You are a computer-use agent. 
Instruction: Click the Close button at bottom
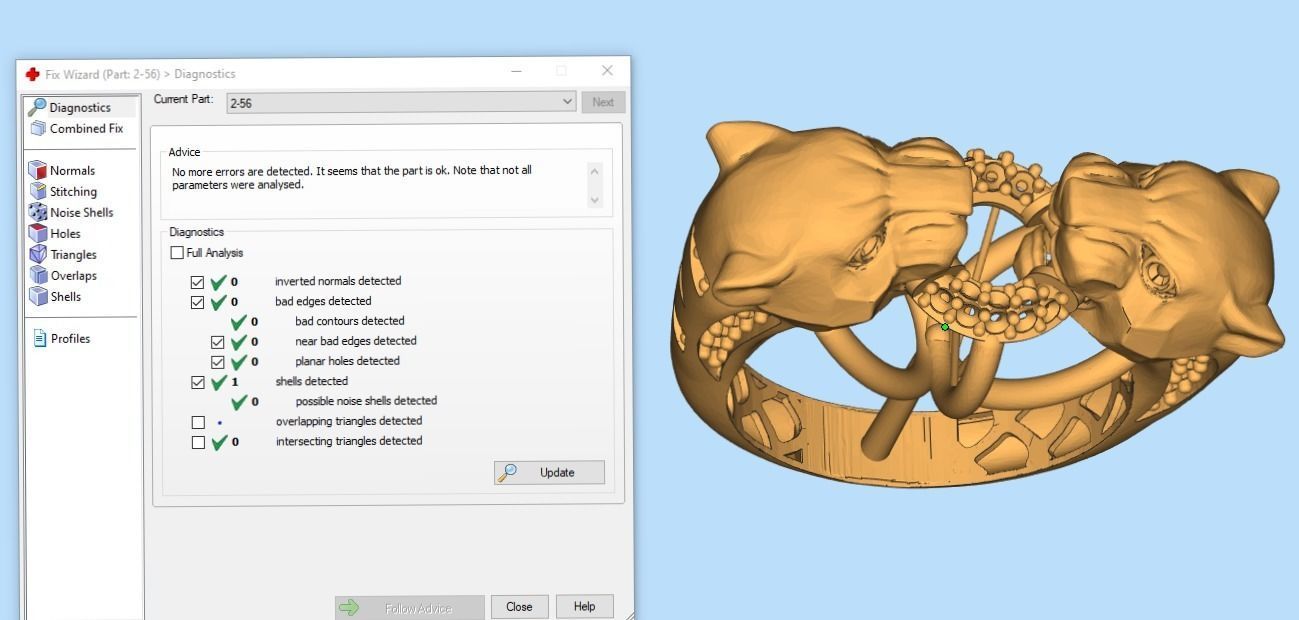tap(519, 606)
